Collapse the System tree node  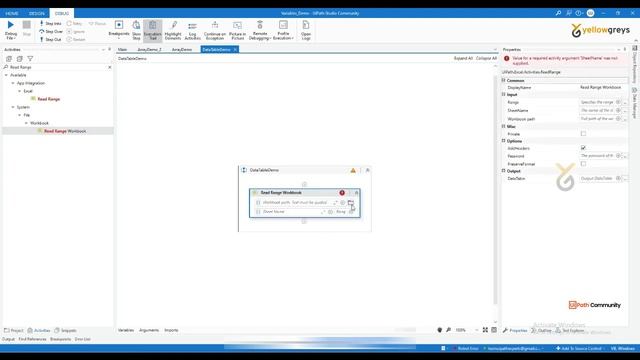pos(13,107)
